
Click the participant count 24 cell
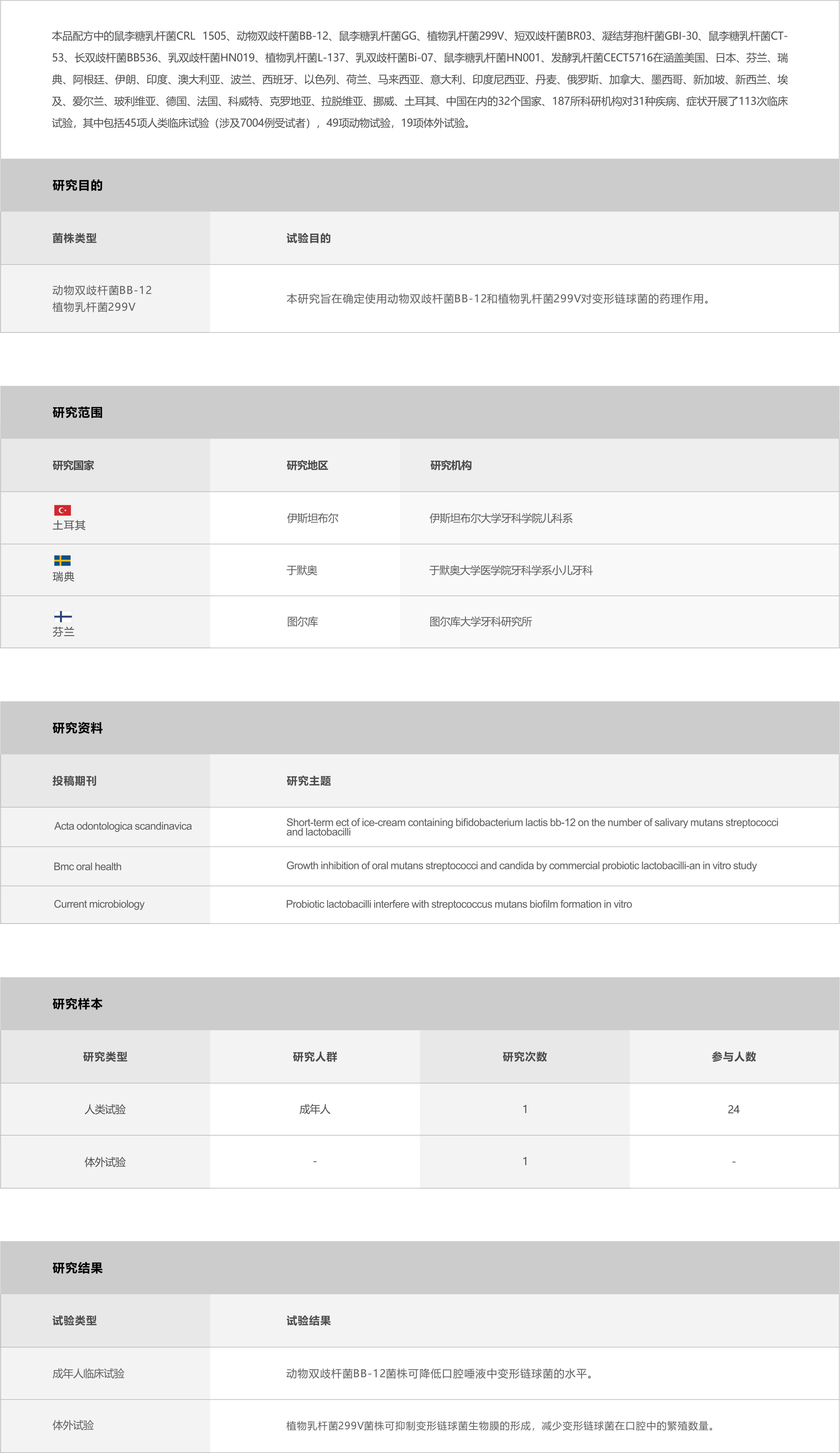[733, 1109]
